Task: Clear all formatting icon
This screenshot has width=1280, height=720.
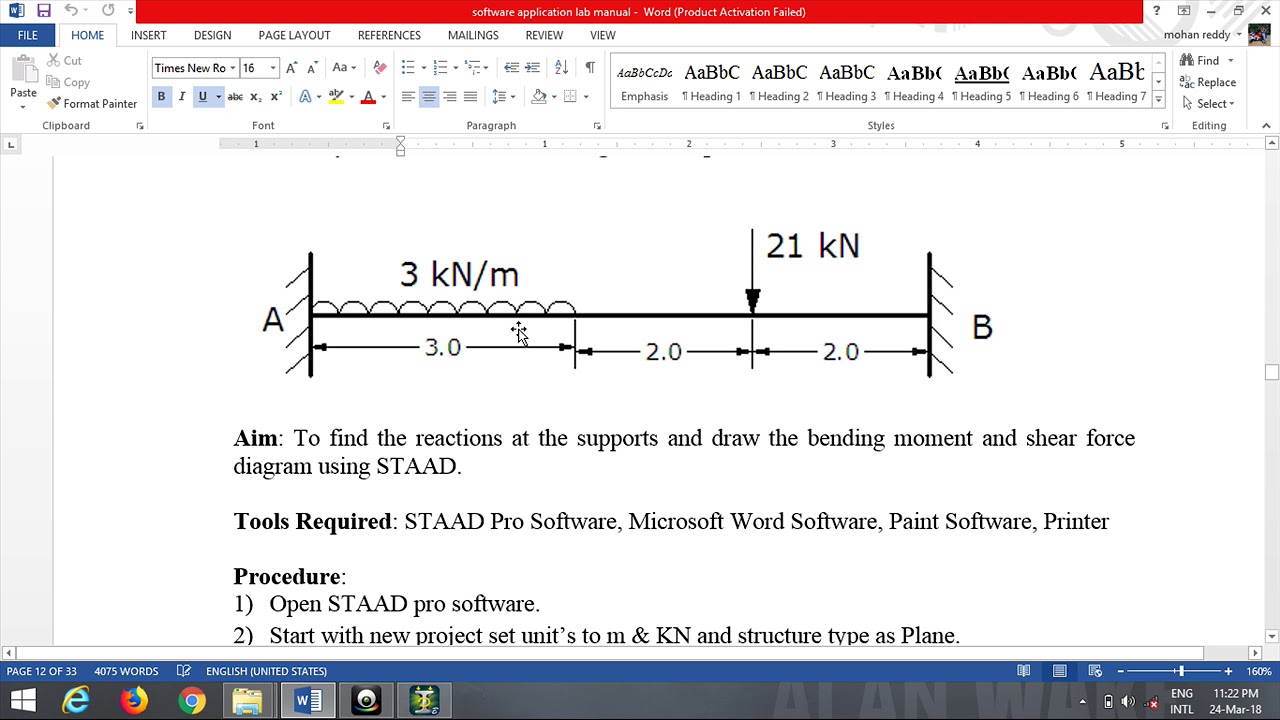Action: click(380, 68)
